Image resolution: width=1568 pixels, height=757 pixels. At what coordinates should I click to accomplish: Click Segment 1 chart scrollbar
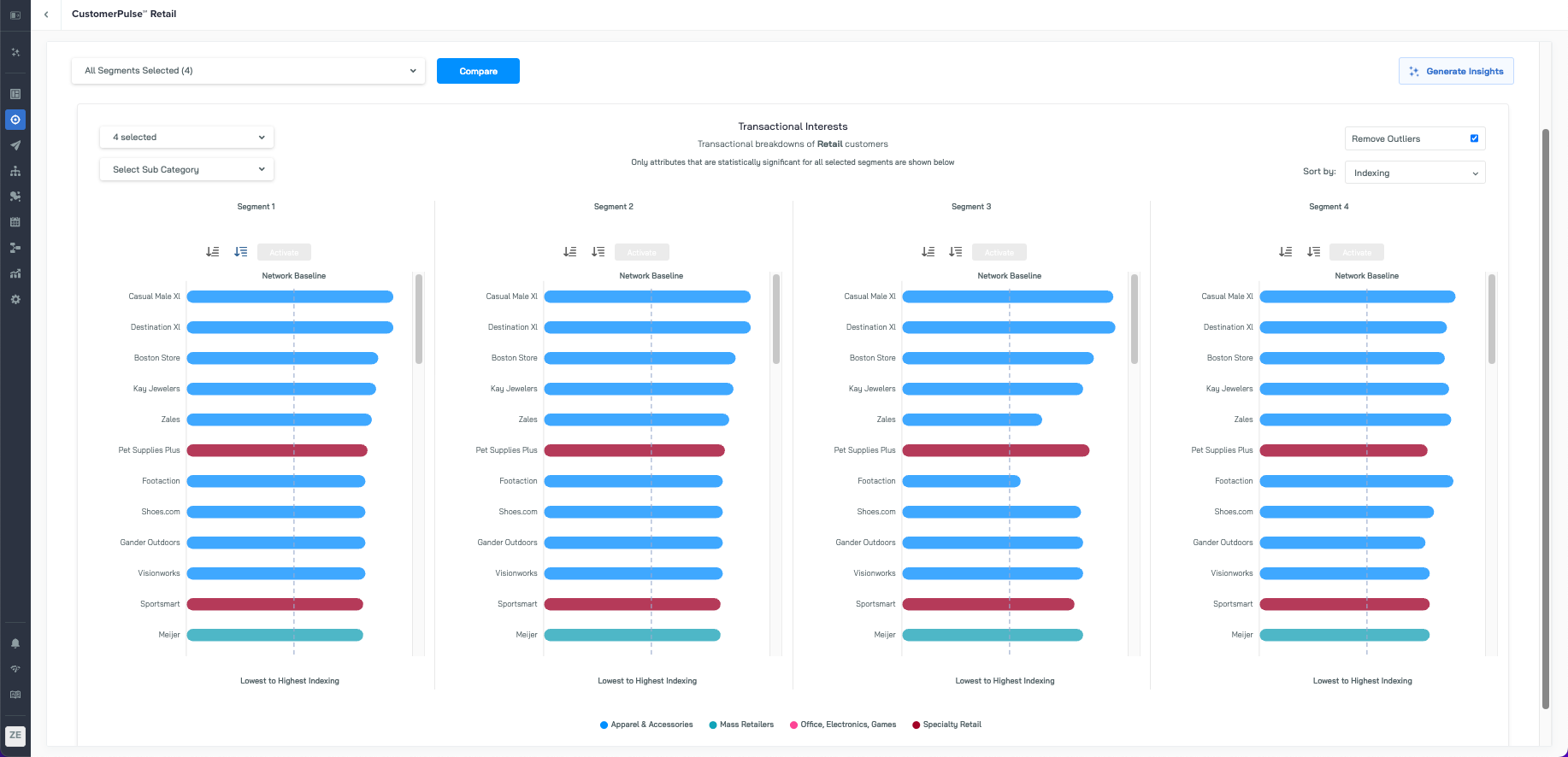pos(419,319)
